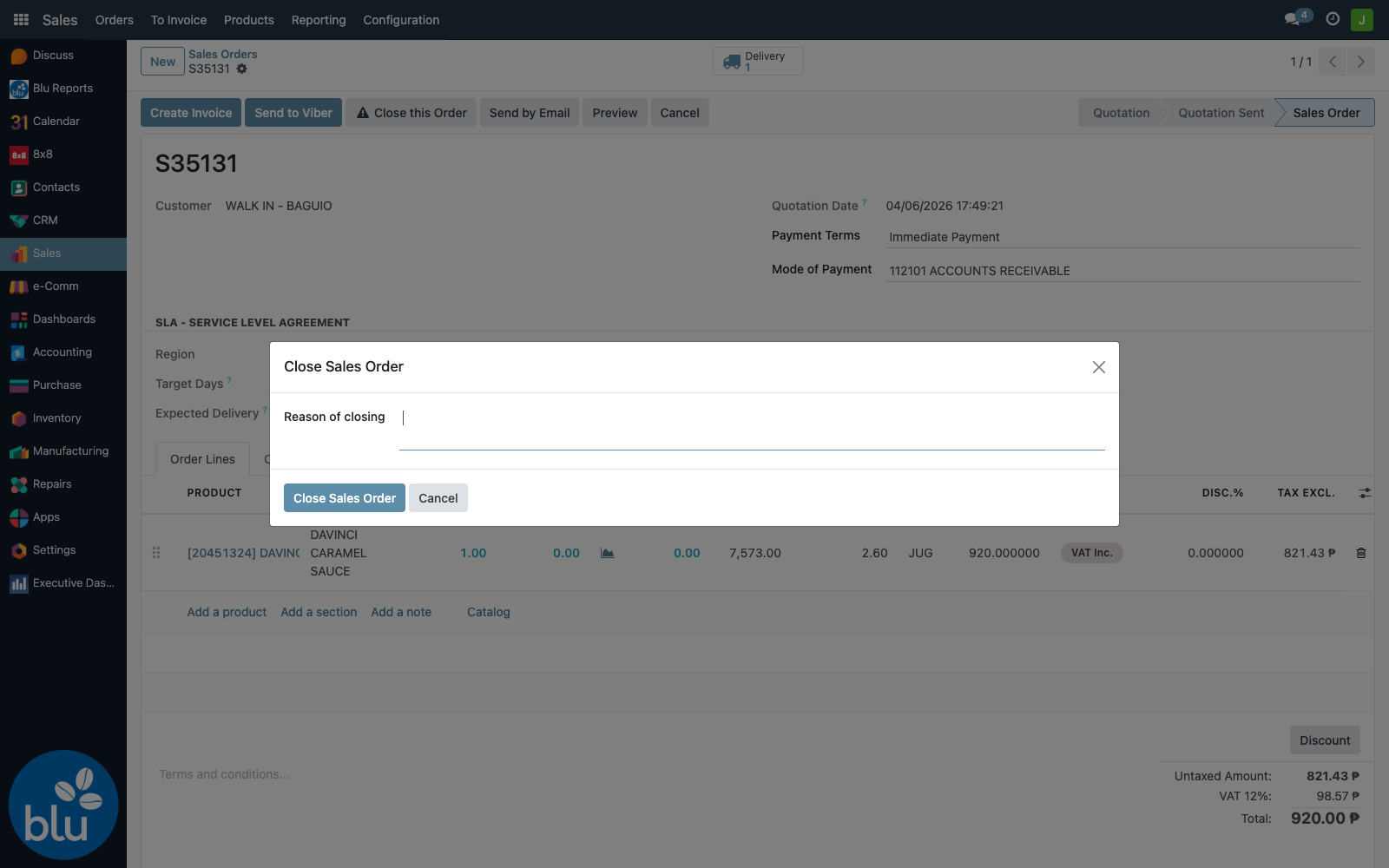Click forecast chart icon on order line
The image size is (1389, 868).
pyautogui.click(x=607, y=553)
